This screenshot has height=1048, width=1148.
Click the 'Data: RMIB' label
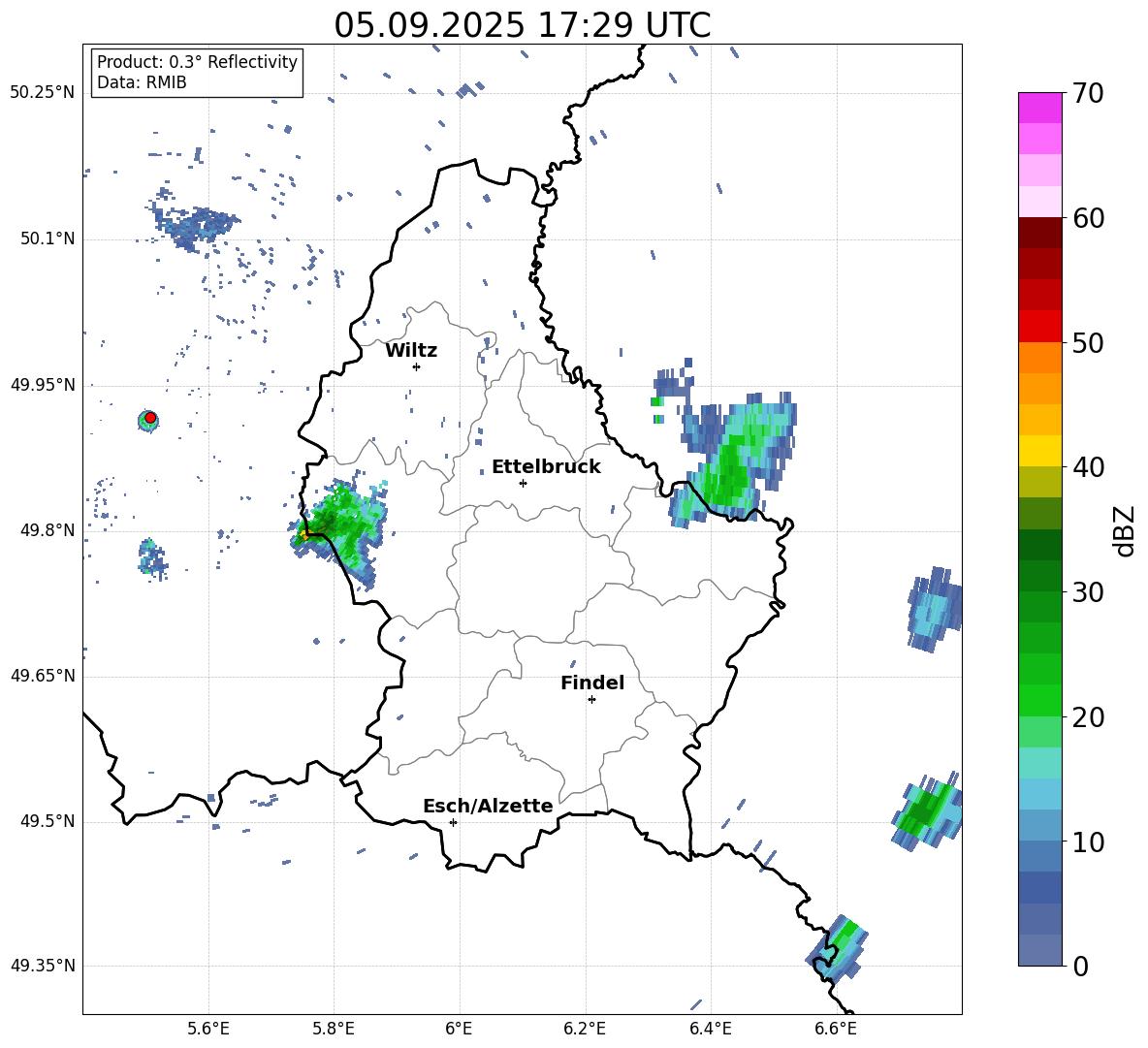tap(142, 82)
